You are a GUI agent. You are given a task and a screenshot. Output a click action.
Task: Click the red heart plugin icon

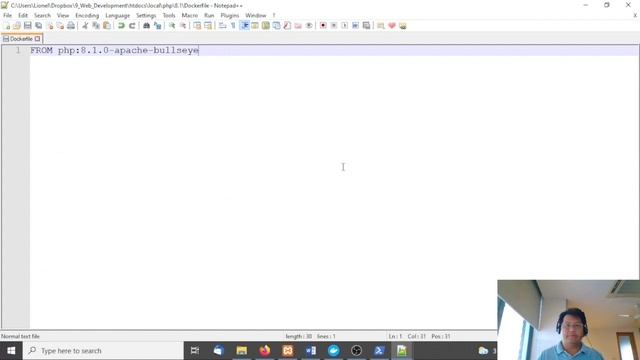(x=392, y=26)
